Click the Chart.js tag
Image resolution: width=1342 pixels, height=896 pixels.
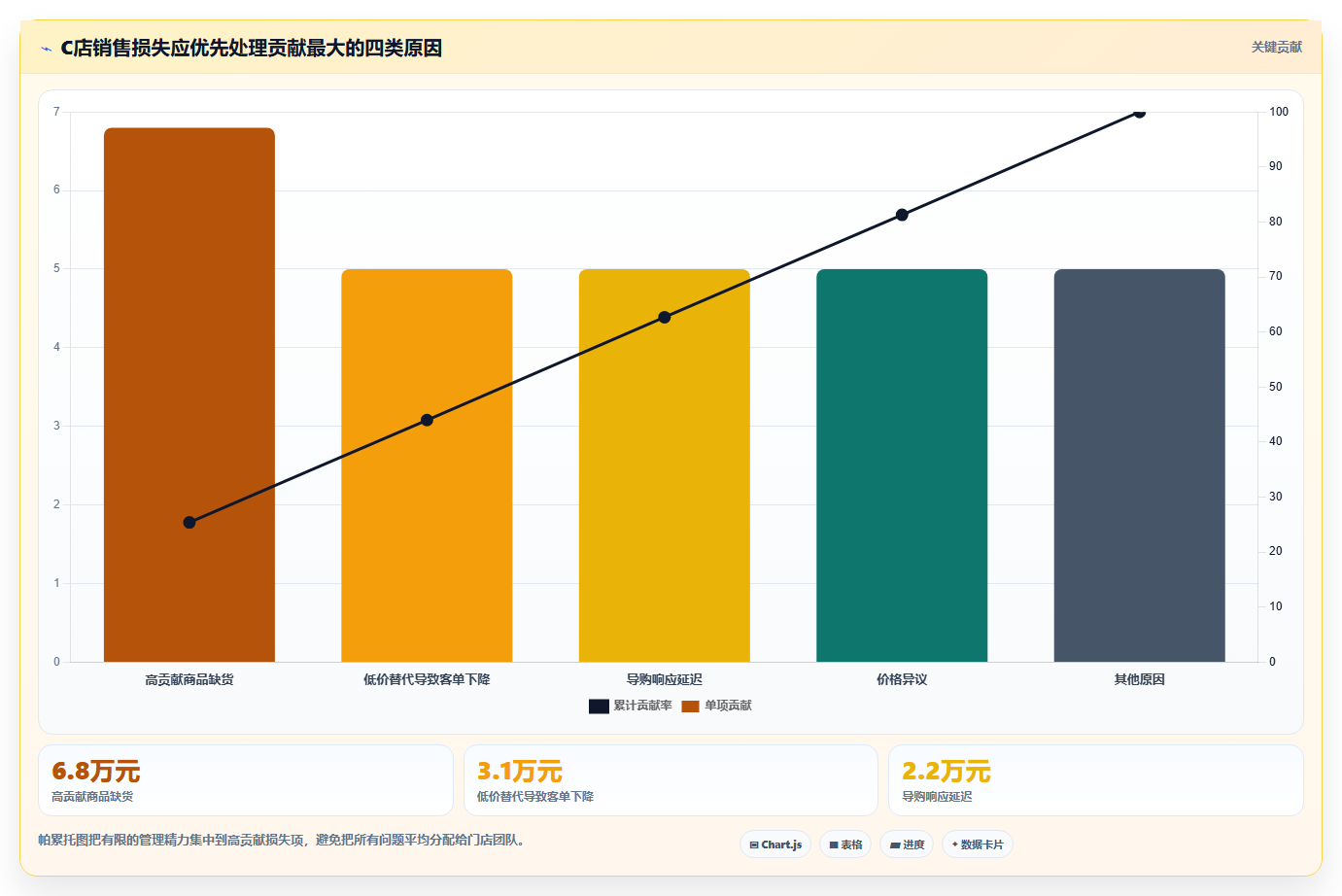tap(775, 844)
